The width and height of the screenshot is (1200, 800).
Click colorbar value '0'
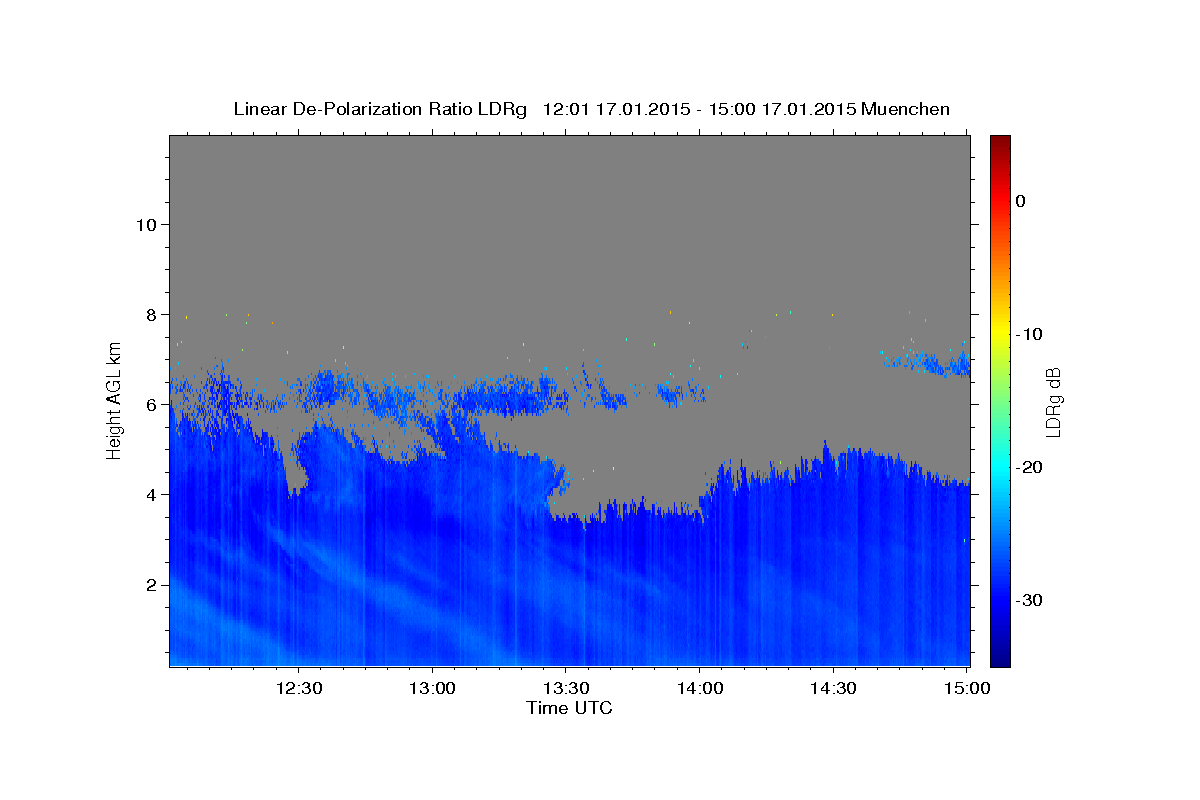1020,201
